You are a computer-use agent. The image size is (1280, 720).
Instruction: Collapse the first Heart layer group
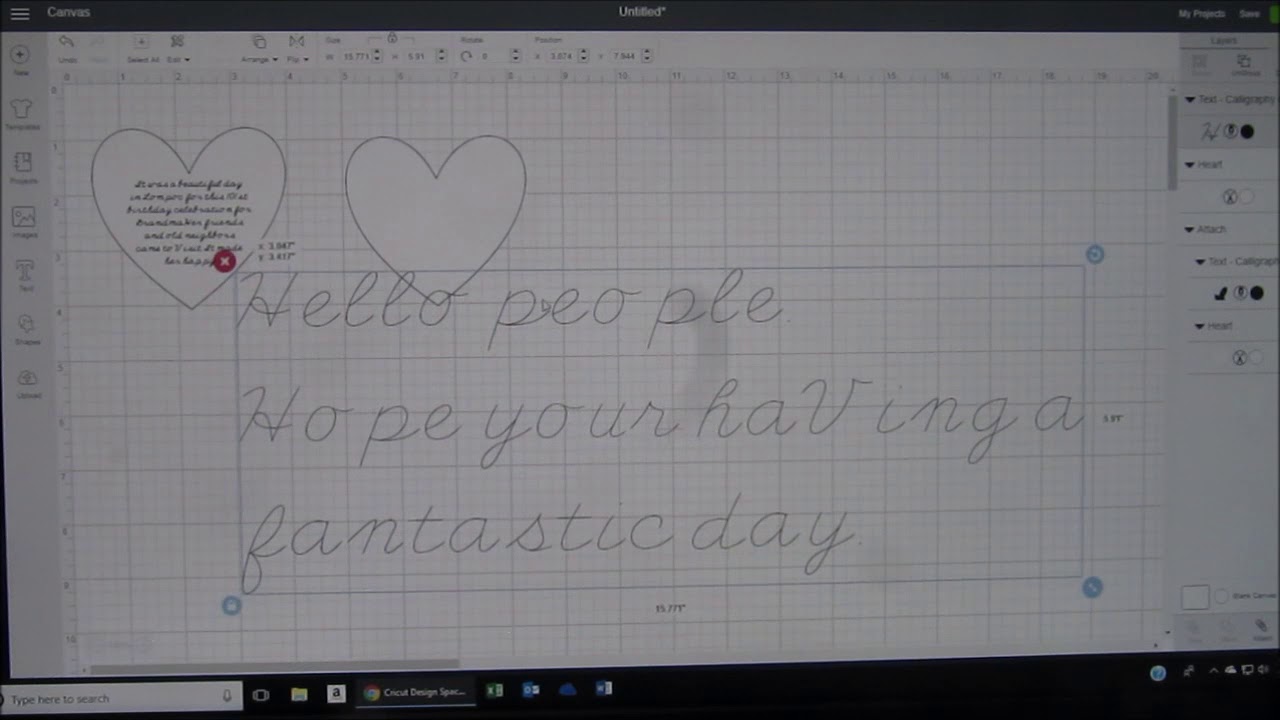pos(1190,165)
